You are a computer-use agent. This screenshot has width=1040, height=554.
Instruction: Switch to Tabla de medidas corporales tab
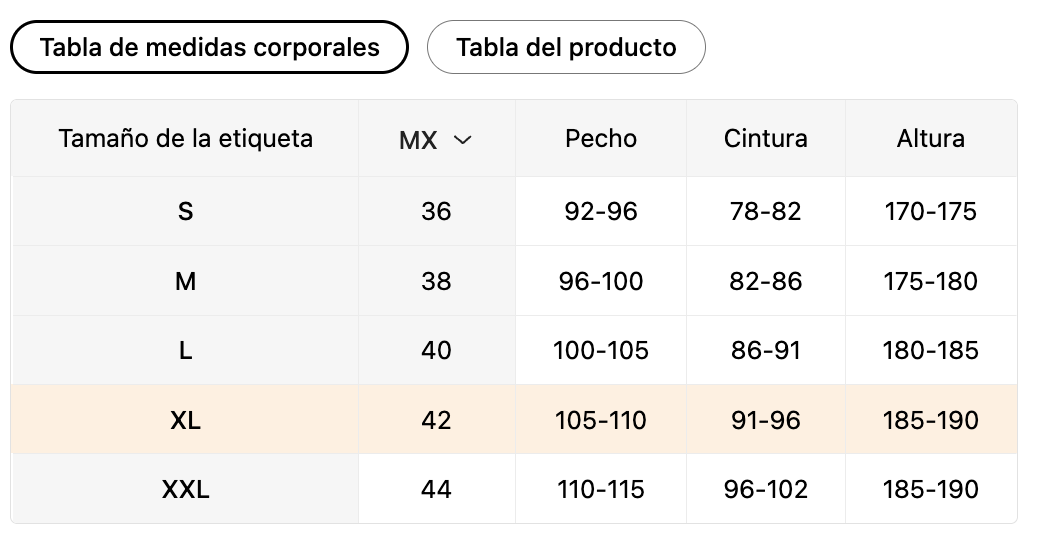pyautogui.click(x=209, y=47)
